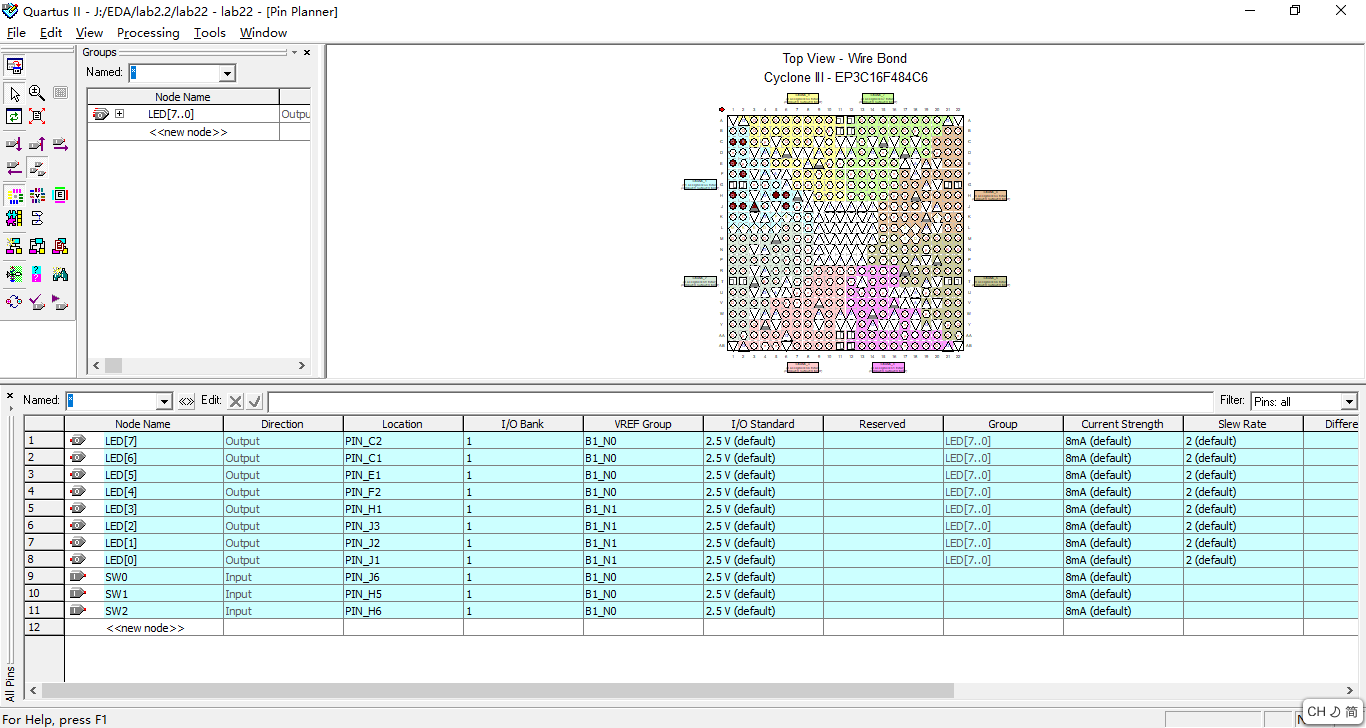Click <<new node>> in All Pins table
The height and width of the screenshot is (728, 1366).
[145, 628]
